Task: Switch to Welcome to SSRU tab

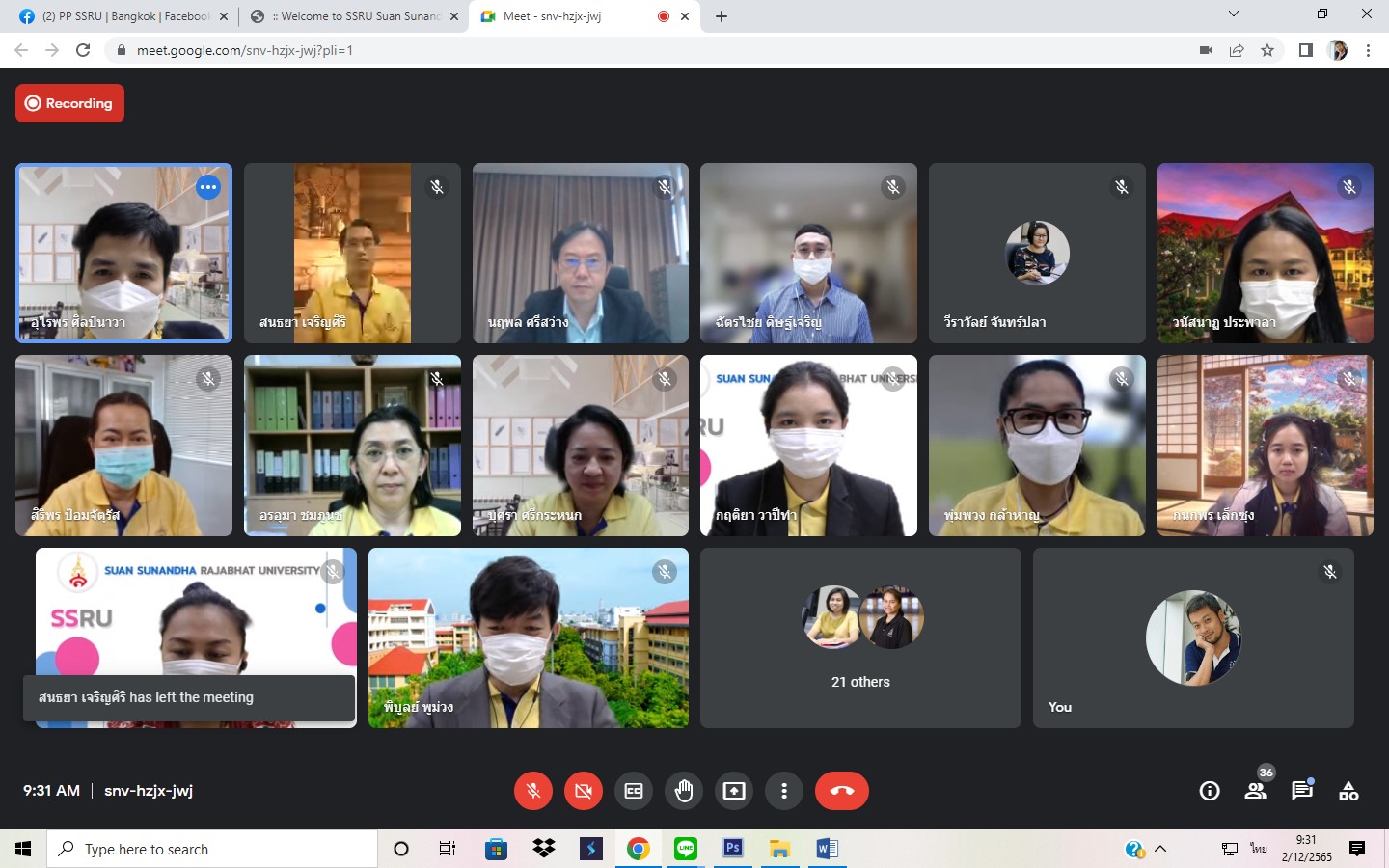Action: coord(347,16)
